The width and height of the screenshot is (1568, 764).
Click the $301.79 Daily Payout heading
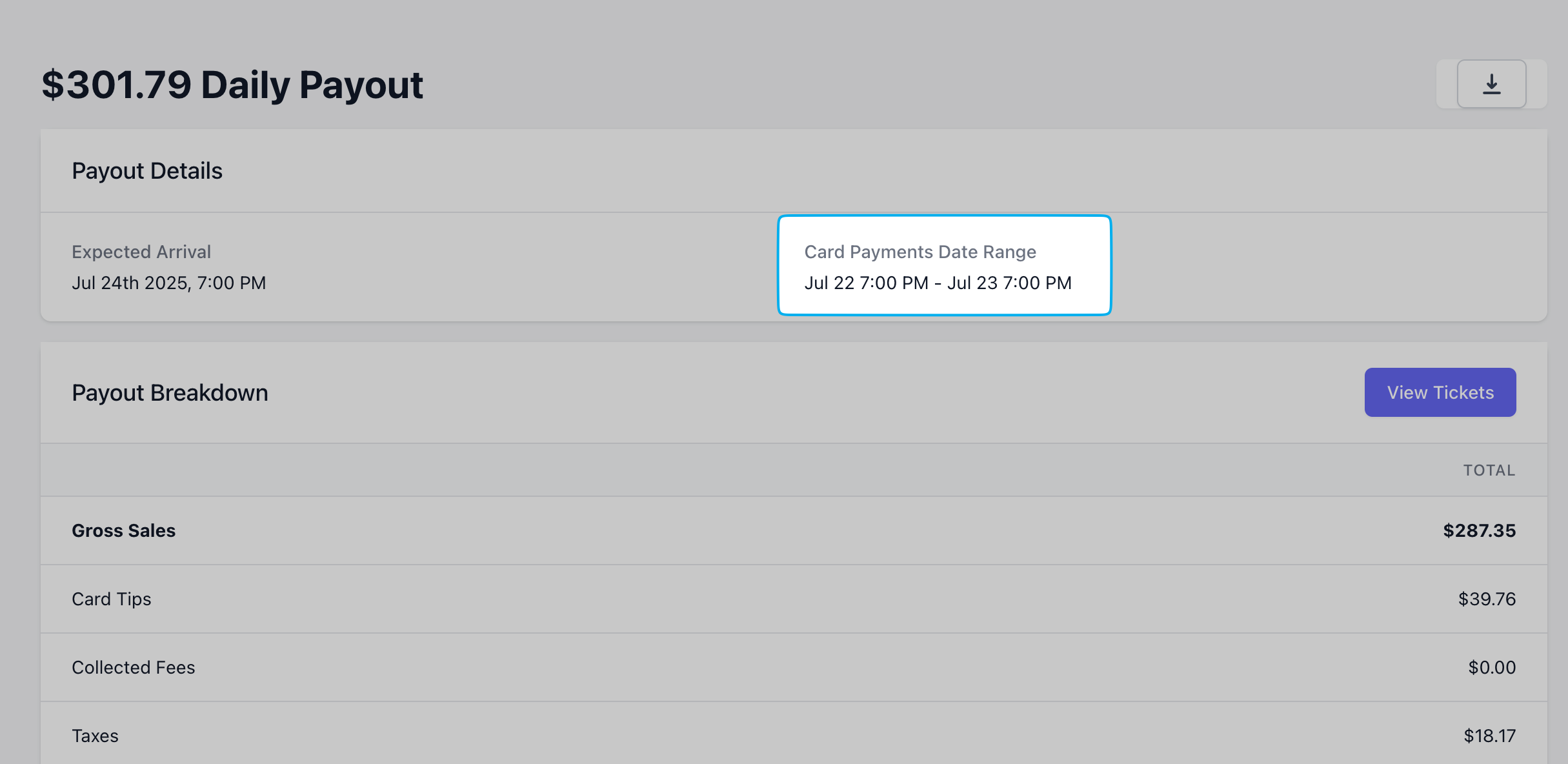[232, 85]
